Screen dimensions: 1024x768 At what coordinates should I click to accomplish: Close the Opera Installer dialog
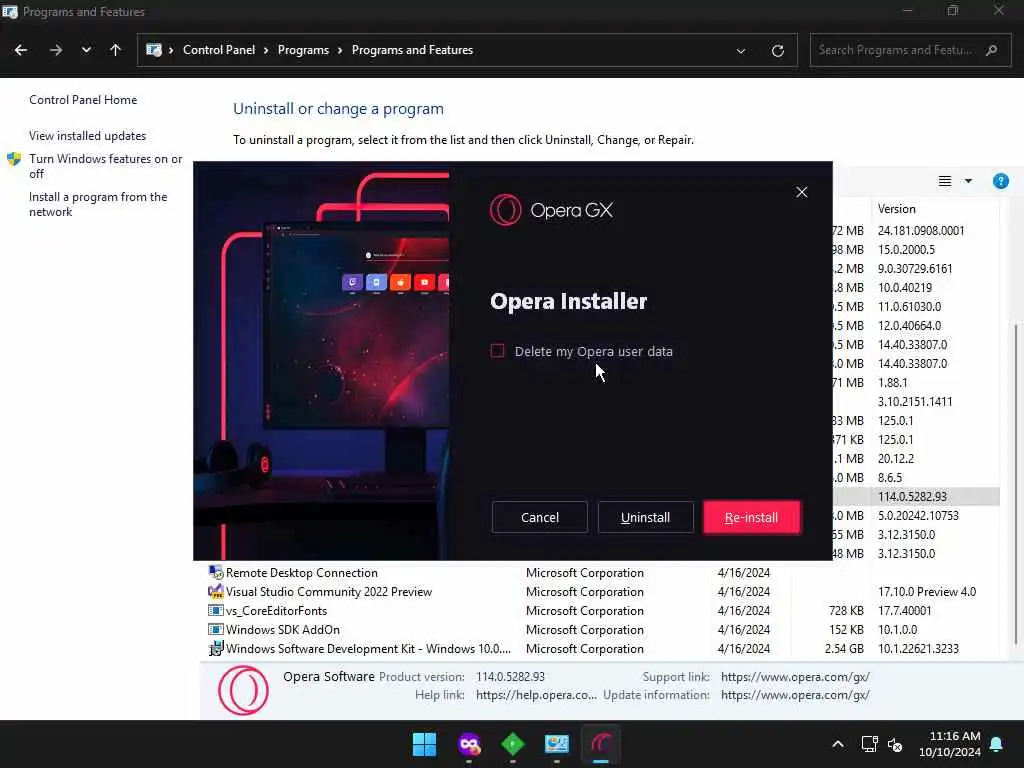pos(802,192)
